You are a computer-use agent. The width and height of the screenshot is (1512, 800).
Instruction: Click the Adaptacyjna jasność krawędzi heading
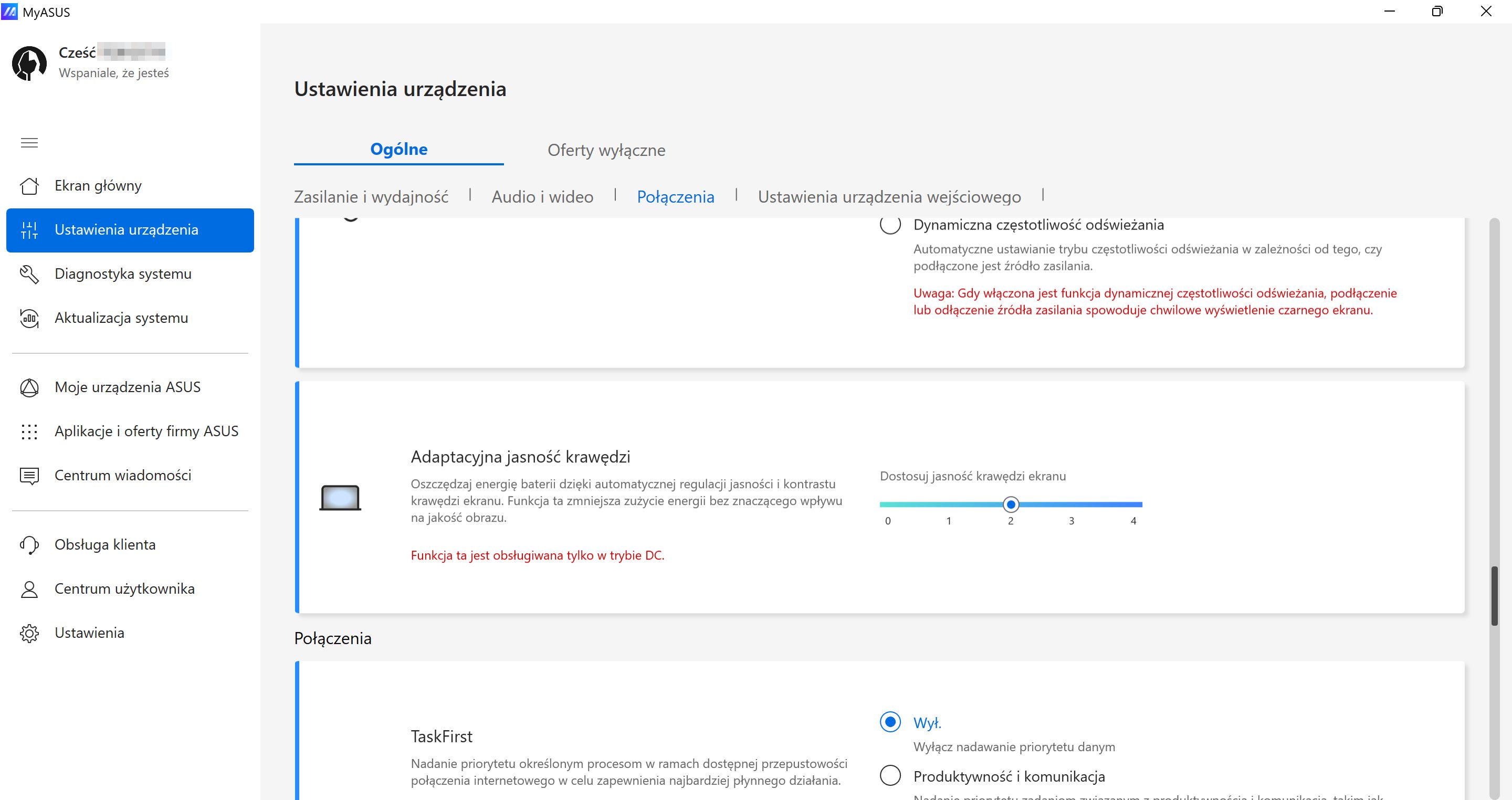point(520,457)
